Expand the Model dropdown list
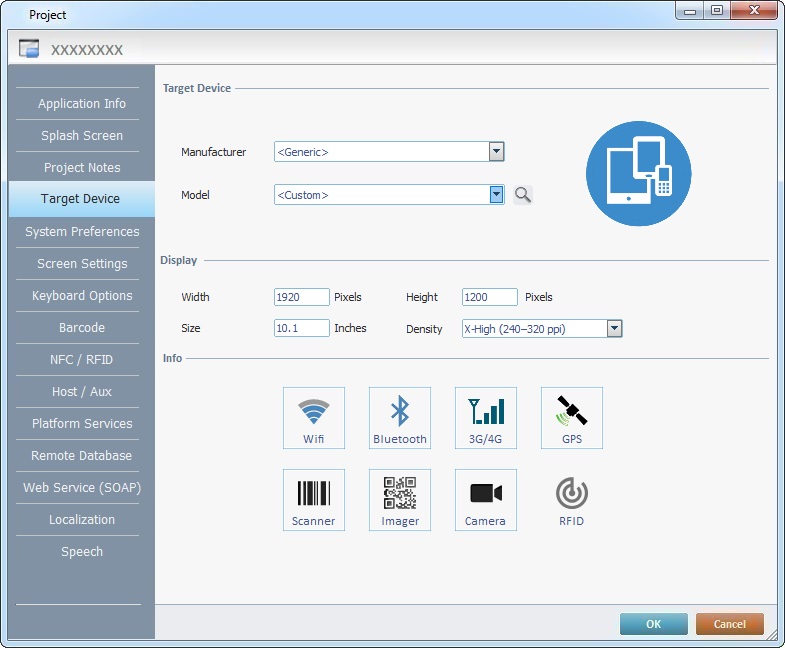The height and width of the screenshot is (648, 785). click(496, 195)
